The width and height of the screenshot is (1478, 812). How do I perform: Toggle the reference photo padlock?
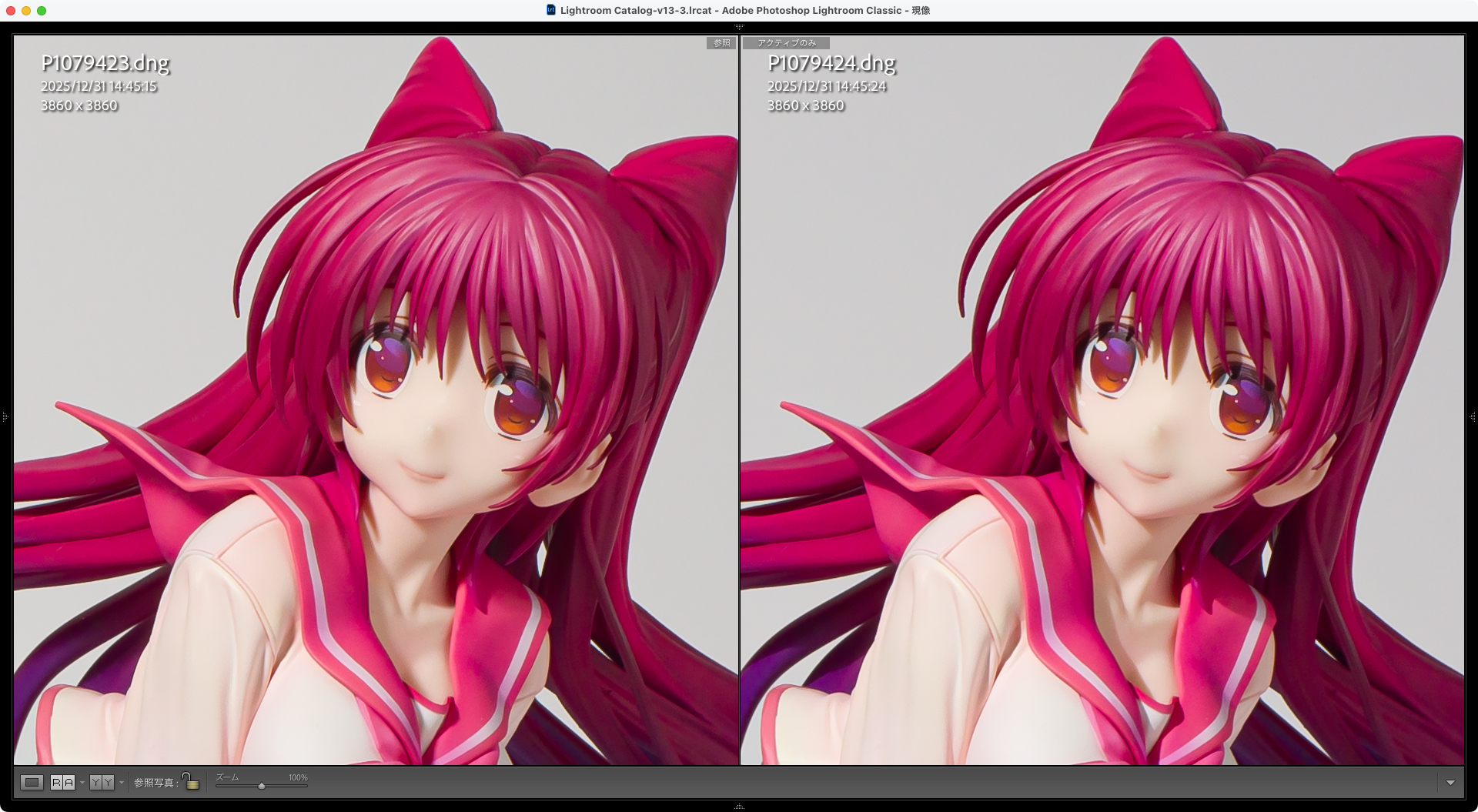191,781
